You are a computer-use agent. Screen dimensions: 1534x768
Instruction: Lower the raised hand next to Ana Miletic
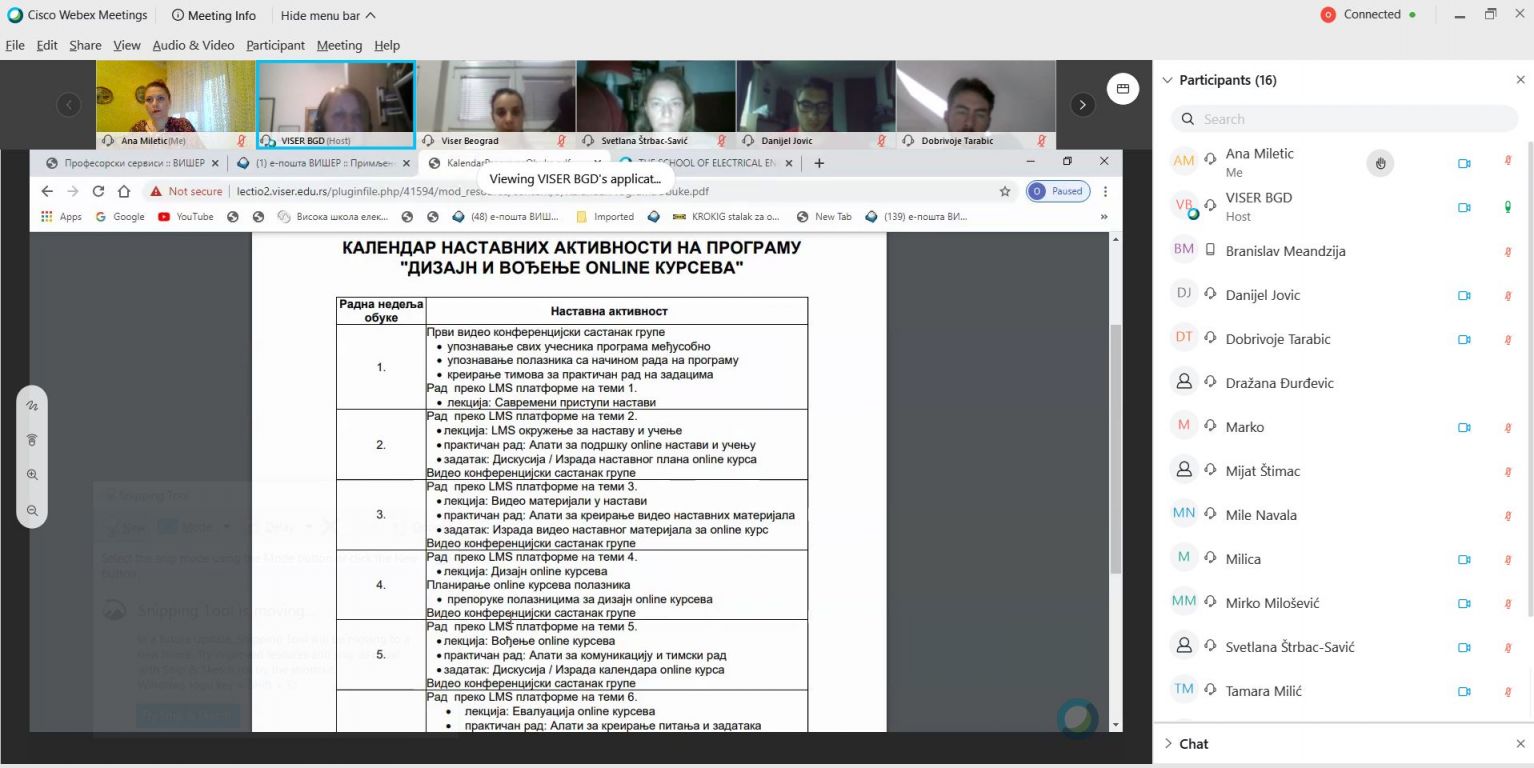(1380, 163)
